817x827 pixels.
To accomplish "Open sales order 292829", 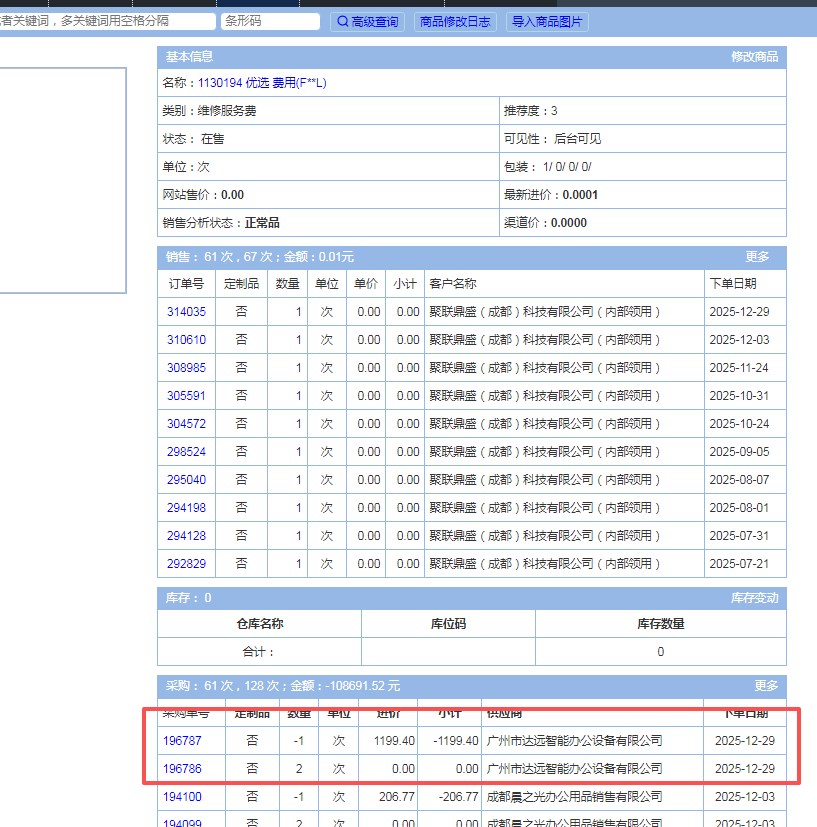I will (x=186, y=564).
